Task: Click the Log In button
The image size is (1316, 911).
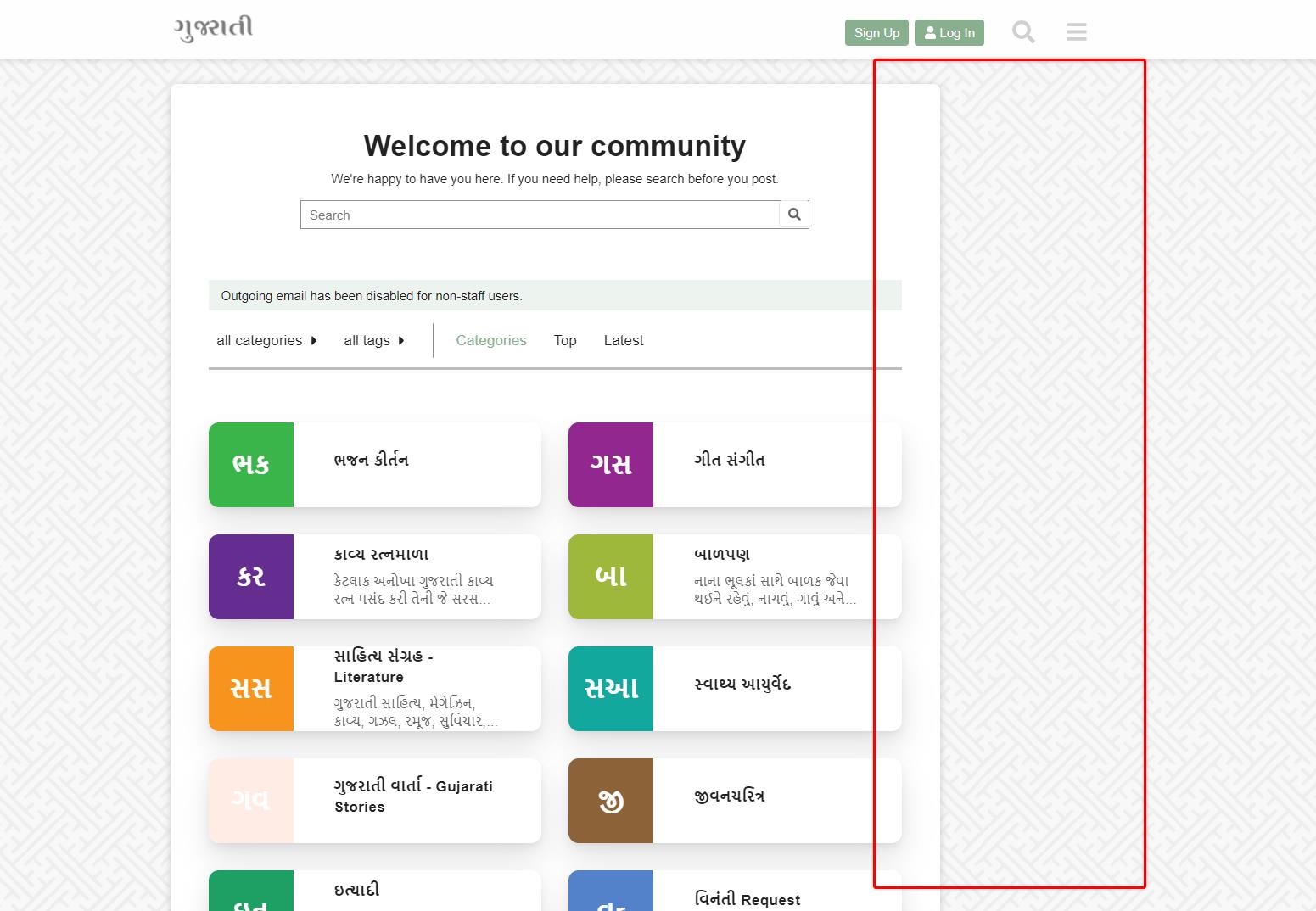Action: pyautogui.click(x=949, y=33)
